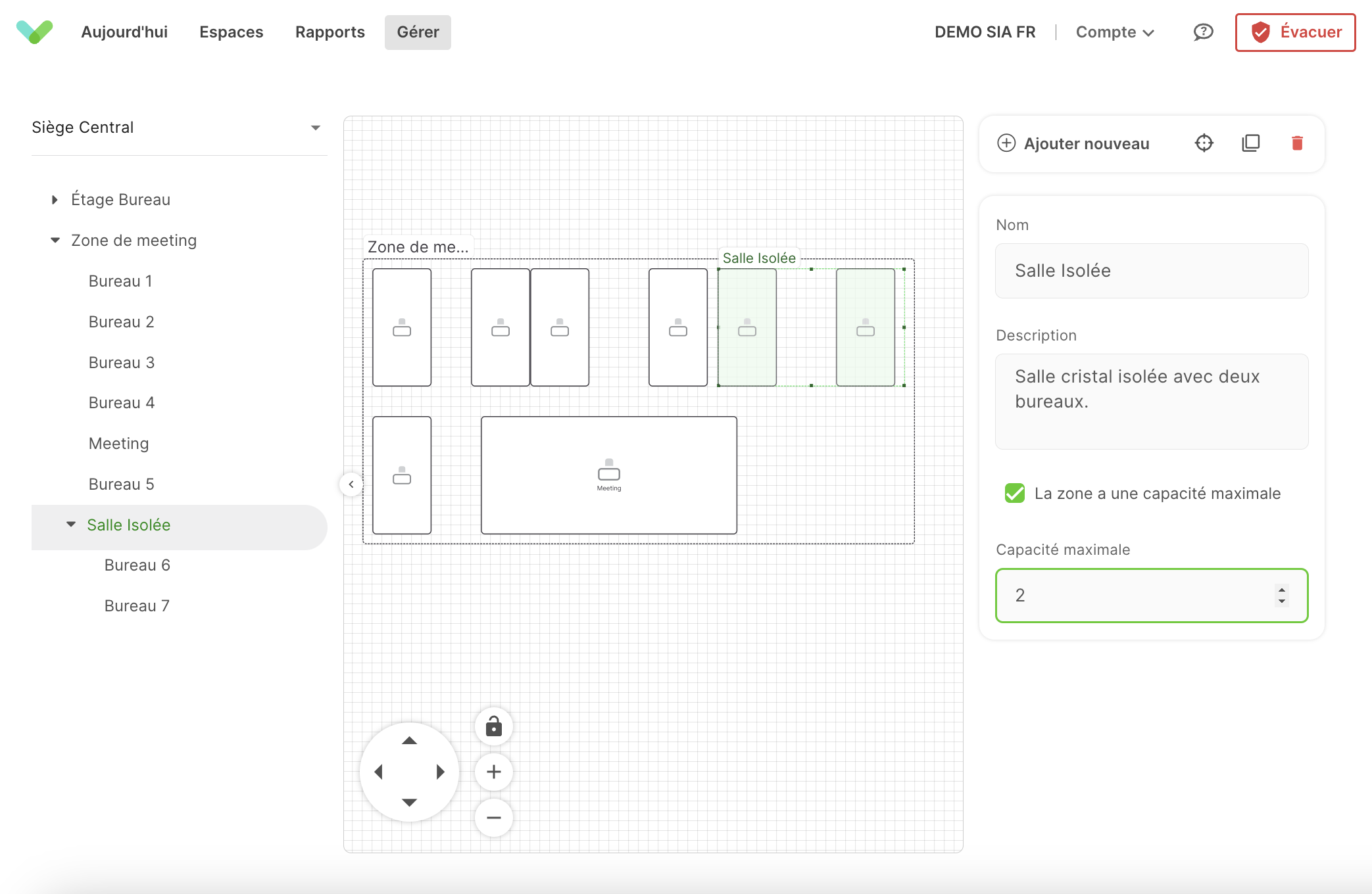Delete the zone with the red trash icon

[x=1297, y=143]
